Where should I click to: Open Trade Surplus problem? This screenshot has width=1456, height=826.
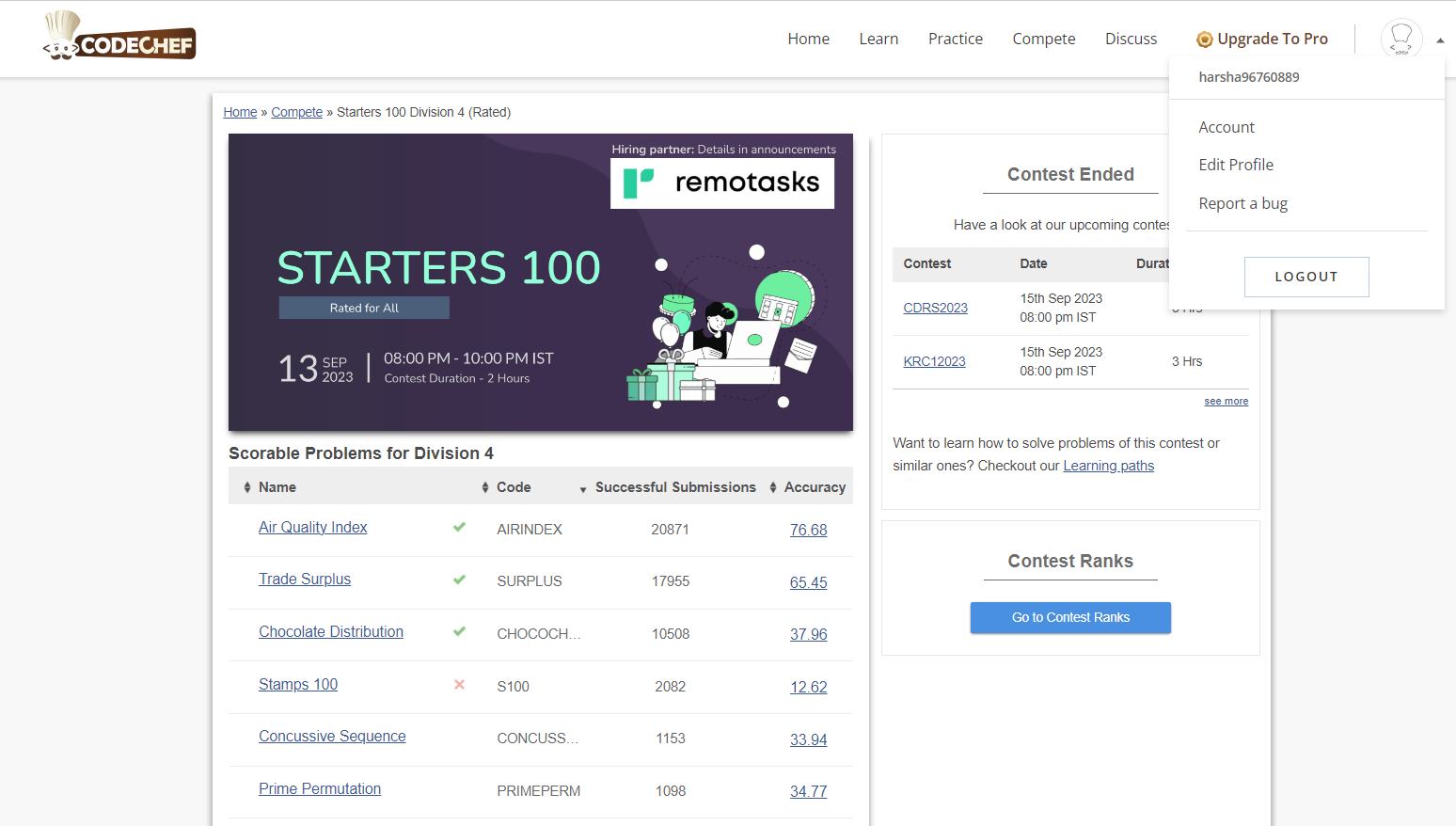[x=305, y=579]
